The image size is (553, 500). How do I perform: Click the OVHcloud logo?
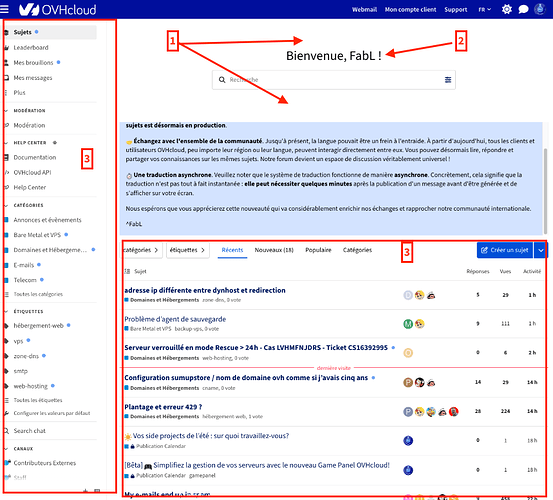pyautogui.click(x=57, y=10)
